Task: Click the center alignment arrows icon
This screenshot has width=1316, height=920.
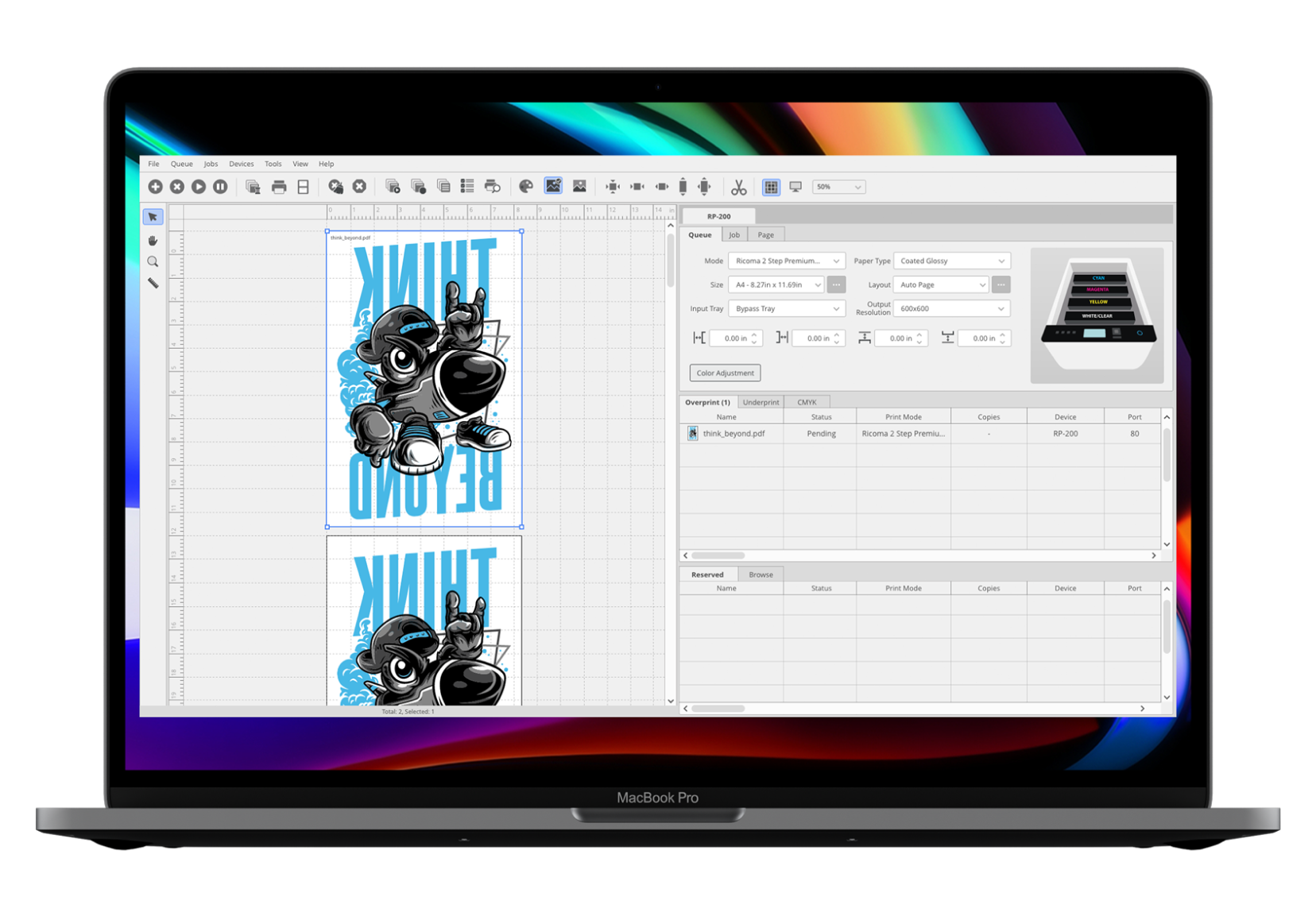Action: pos(612,187)
